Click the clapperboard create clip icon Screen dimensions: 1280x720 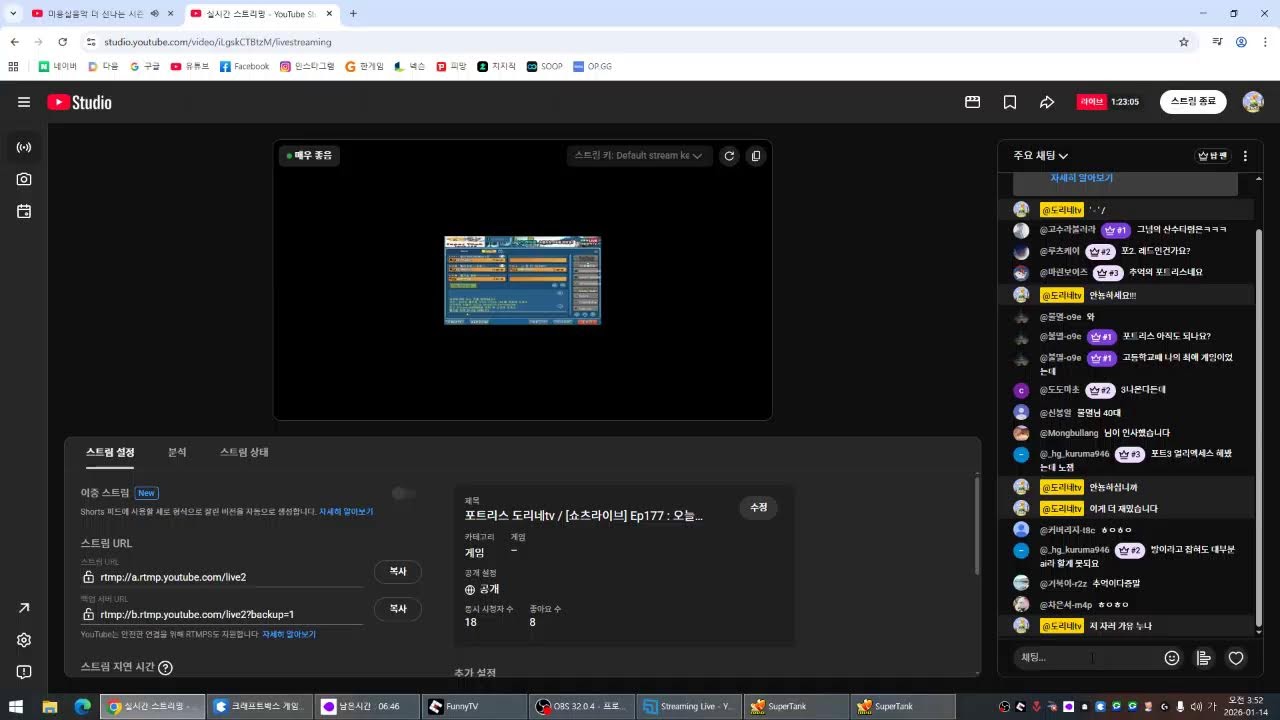pos(972,102)
